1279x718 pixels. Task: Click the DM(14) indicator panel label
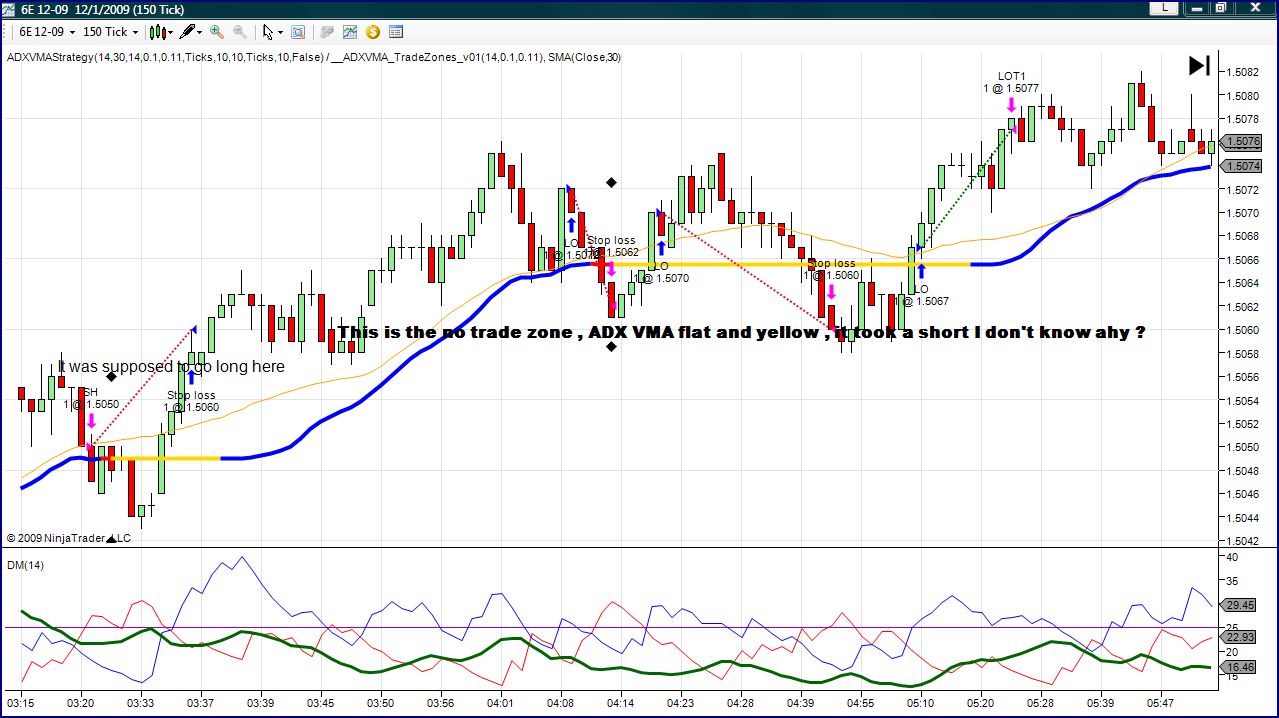pos(24,565)
